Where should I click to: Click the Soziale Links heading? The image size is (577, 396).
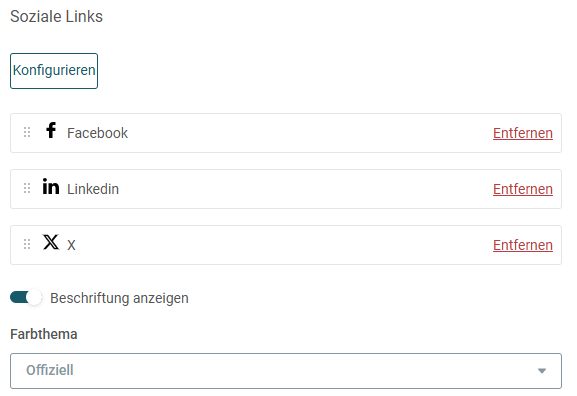(x=56, y=17)
